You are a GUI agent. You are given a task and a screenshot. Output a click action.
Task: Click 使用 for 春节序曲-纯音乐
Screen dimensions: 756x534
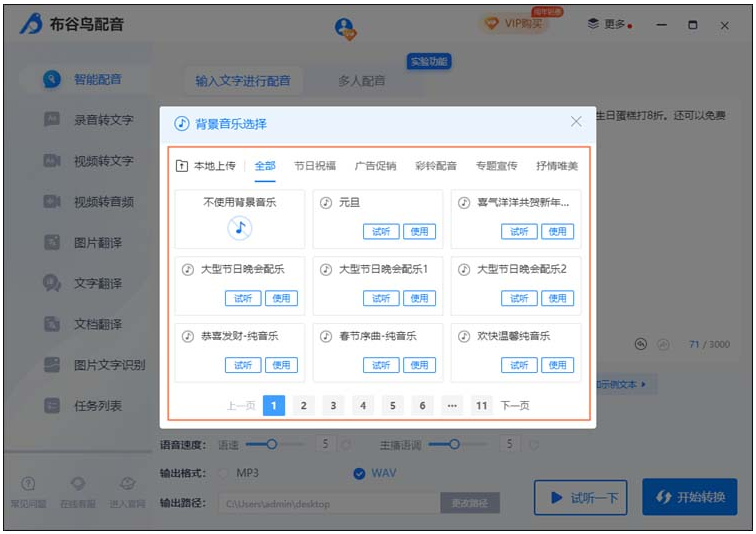(x=419, y=365)
